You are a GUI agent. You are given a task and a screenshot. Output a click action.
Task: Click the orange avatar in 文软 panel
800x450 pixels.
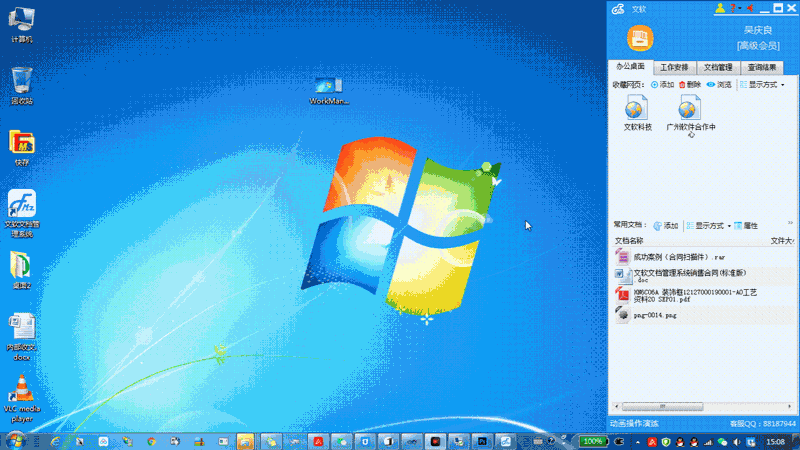(640, 38)
